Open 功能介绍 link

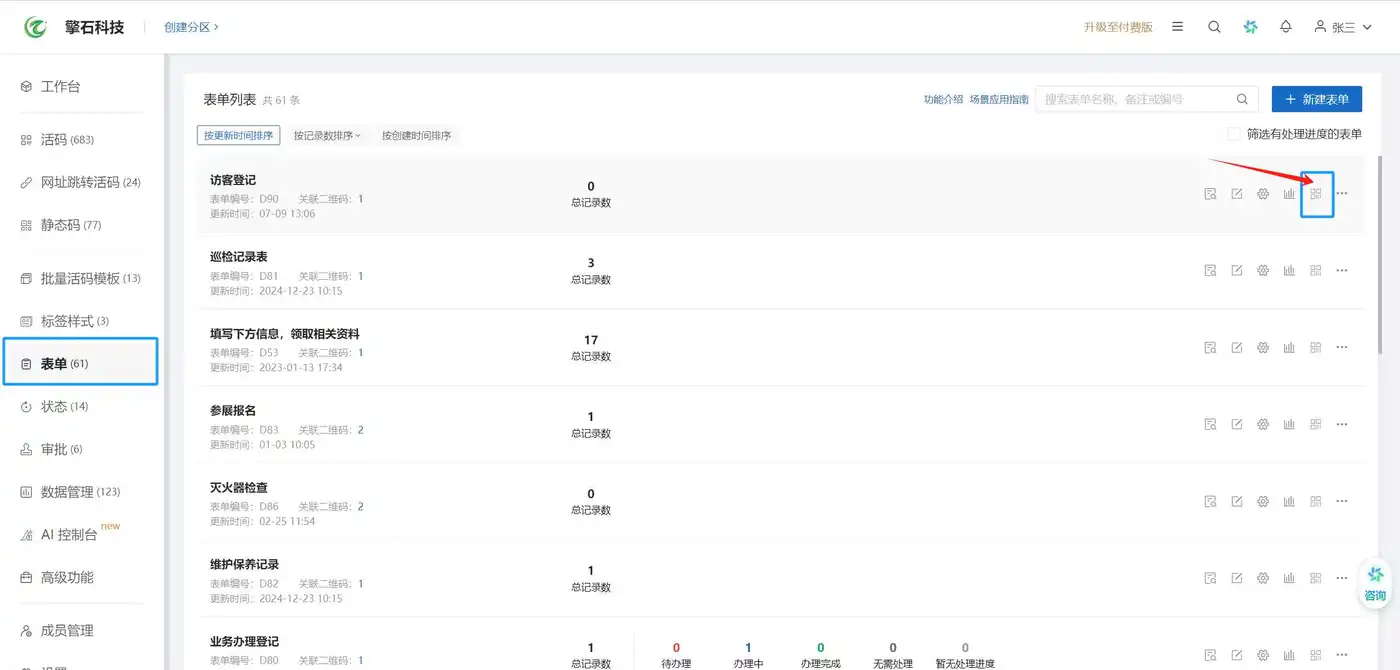click(943, 99)
